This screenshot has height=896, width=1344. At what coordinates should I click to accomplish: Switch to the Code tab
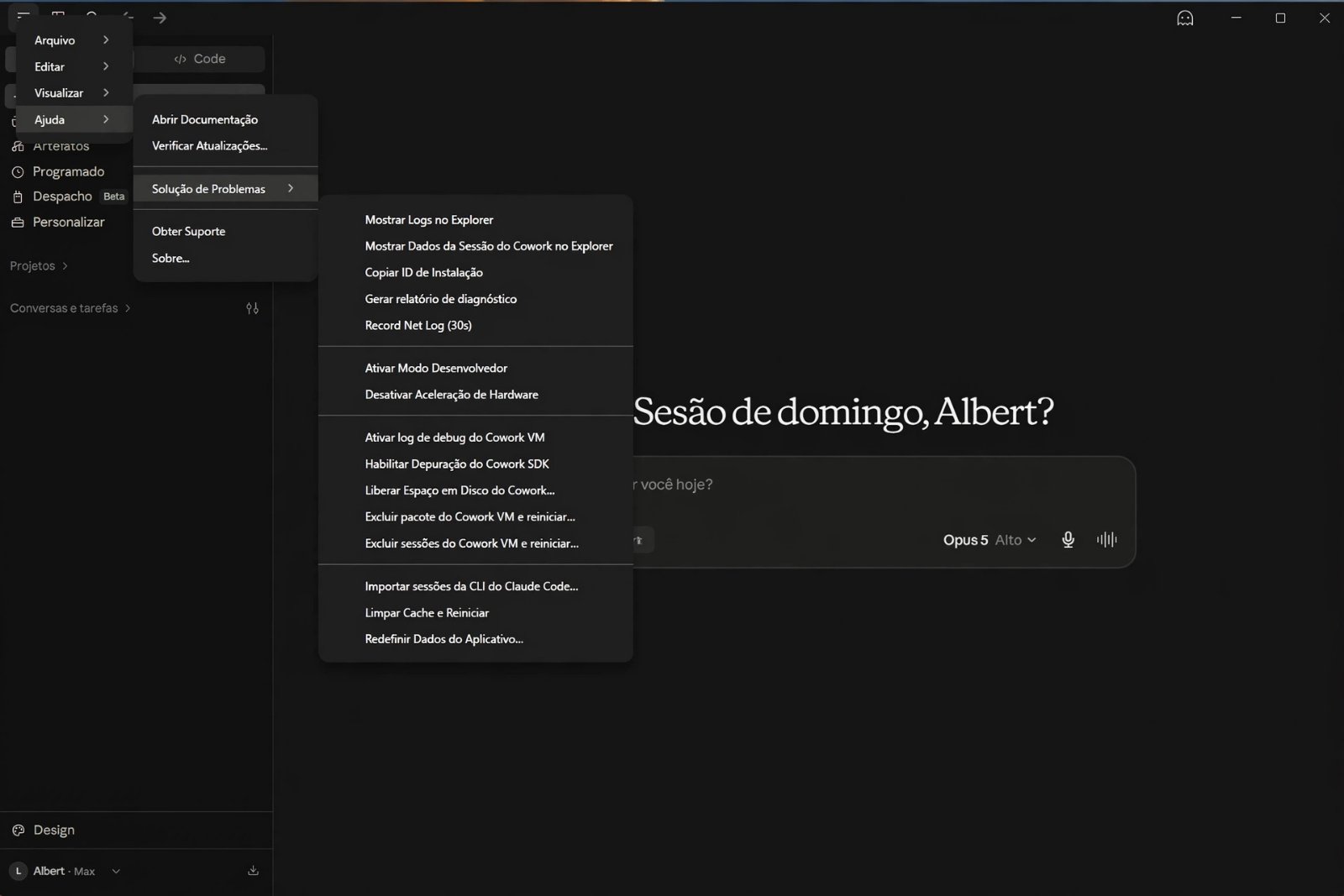click(x=200, y=59)
